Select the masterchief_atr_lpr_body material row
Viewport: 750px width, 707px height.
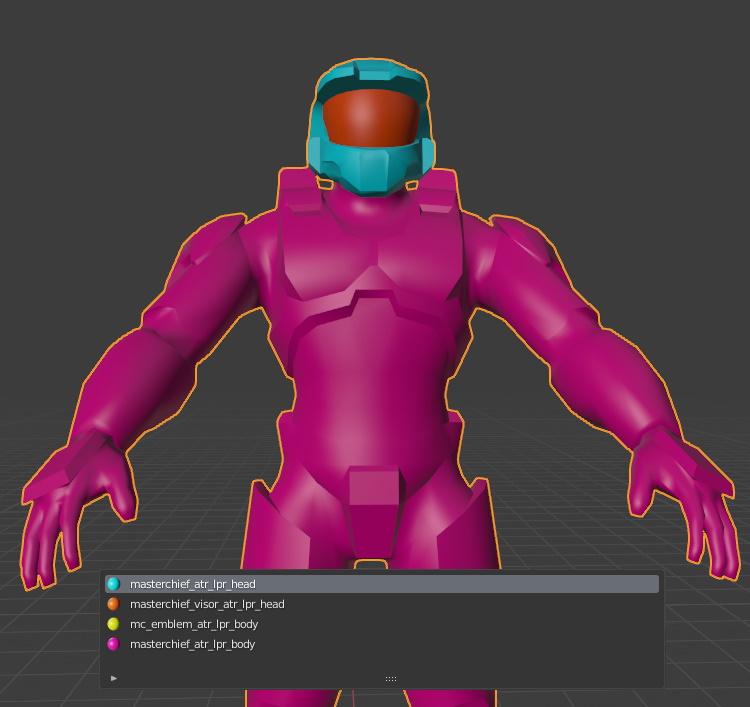click(382, 644)
